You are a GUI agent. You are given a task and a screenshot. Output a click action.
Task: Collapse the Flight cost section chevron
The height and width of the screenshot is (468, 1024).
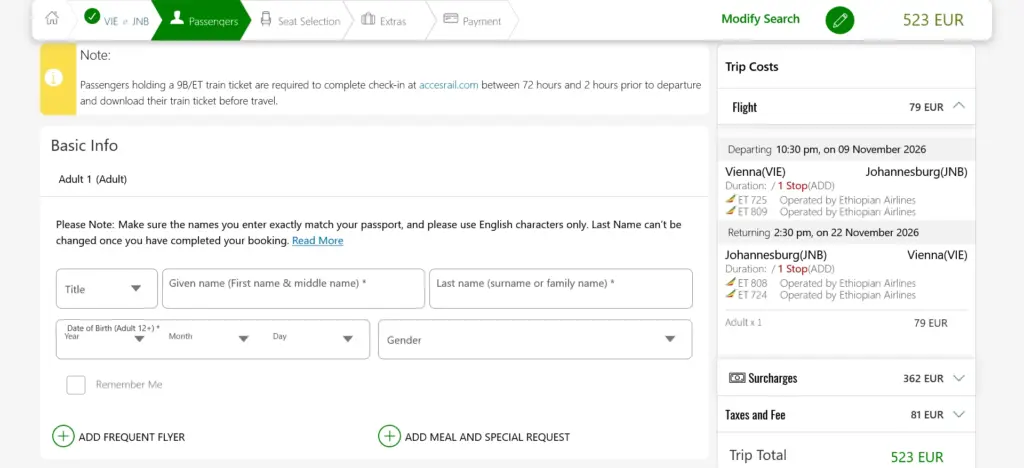point(958,106)
